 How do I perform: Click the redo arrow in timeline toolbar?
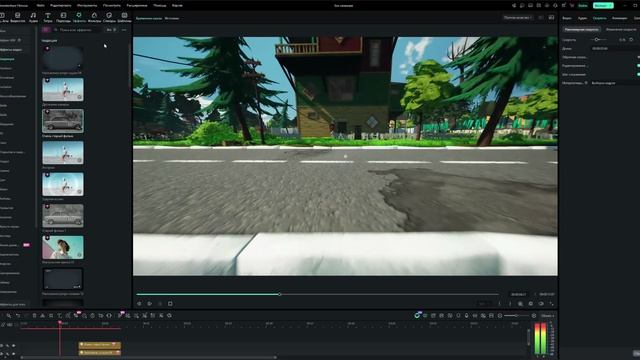point(25,316)
